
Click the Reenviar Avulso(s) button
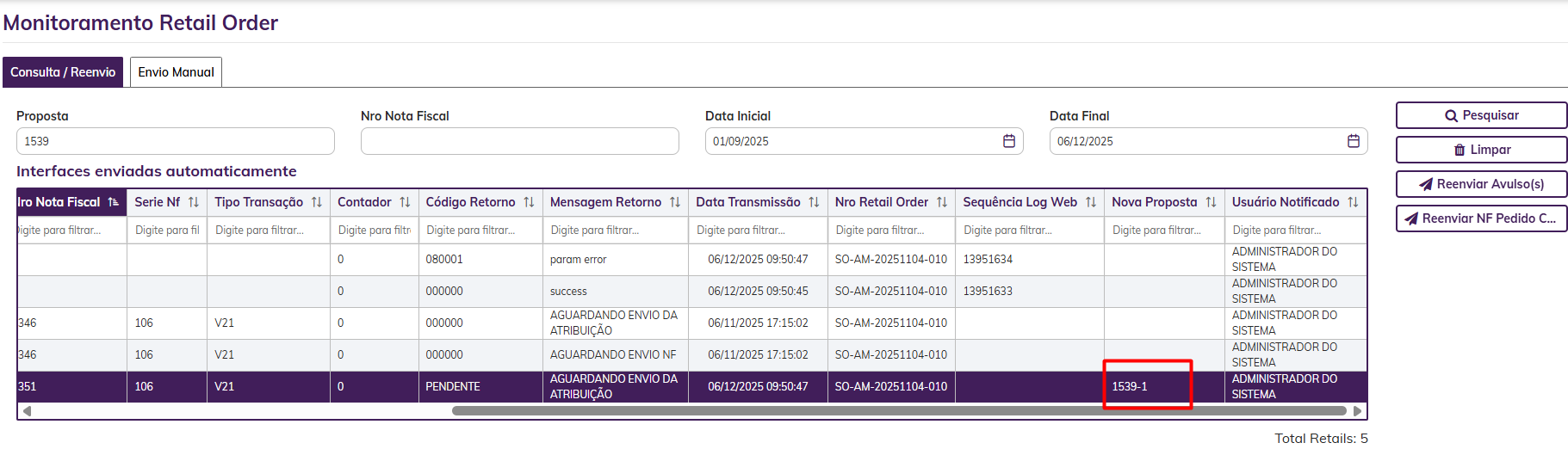click(1481, 184)
